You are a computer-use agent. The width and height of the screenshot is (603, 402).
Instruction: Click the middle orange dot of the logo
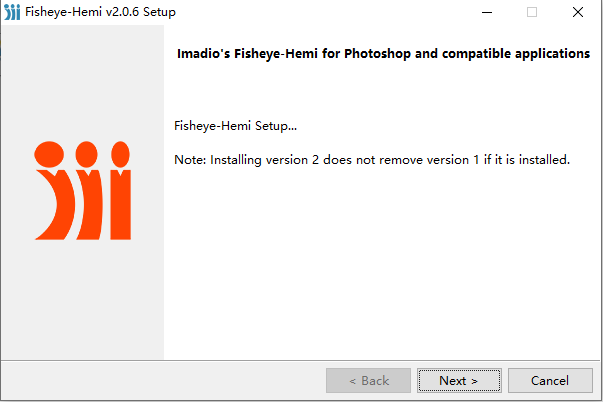(x=86, y=153)
